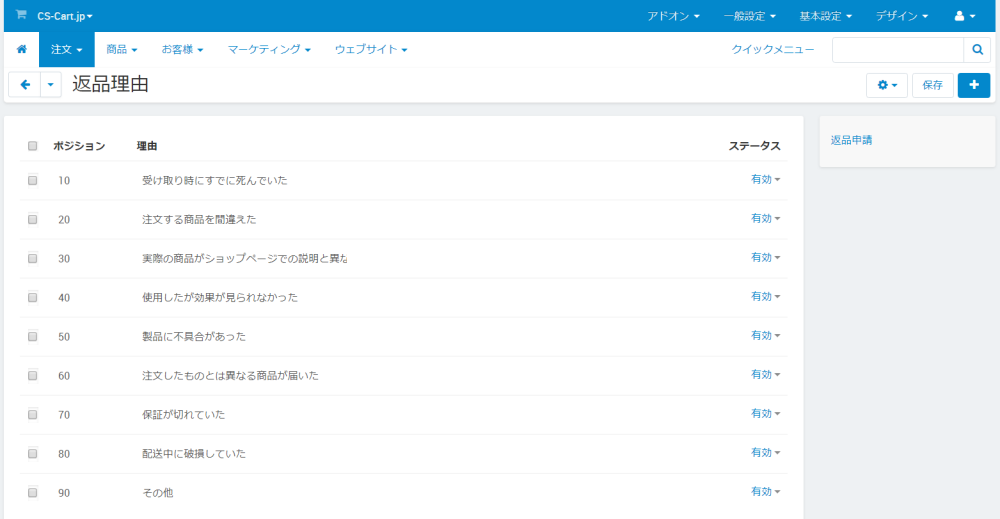Select the checkbox for position 50 row
Image resolution: width=1000 pixels, height=519 pixels.
click(x=33, y=336)
